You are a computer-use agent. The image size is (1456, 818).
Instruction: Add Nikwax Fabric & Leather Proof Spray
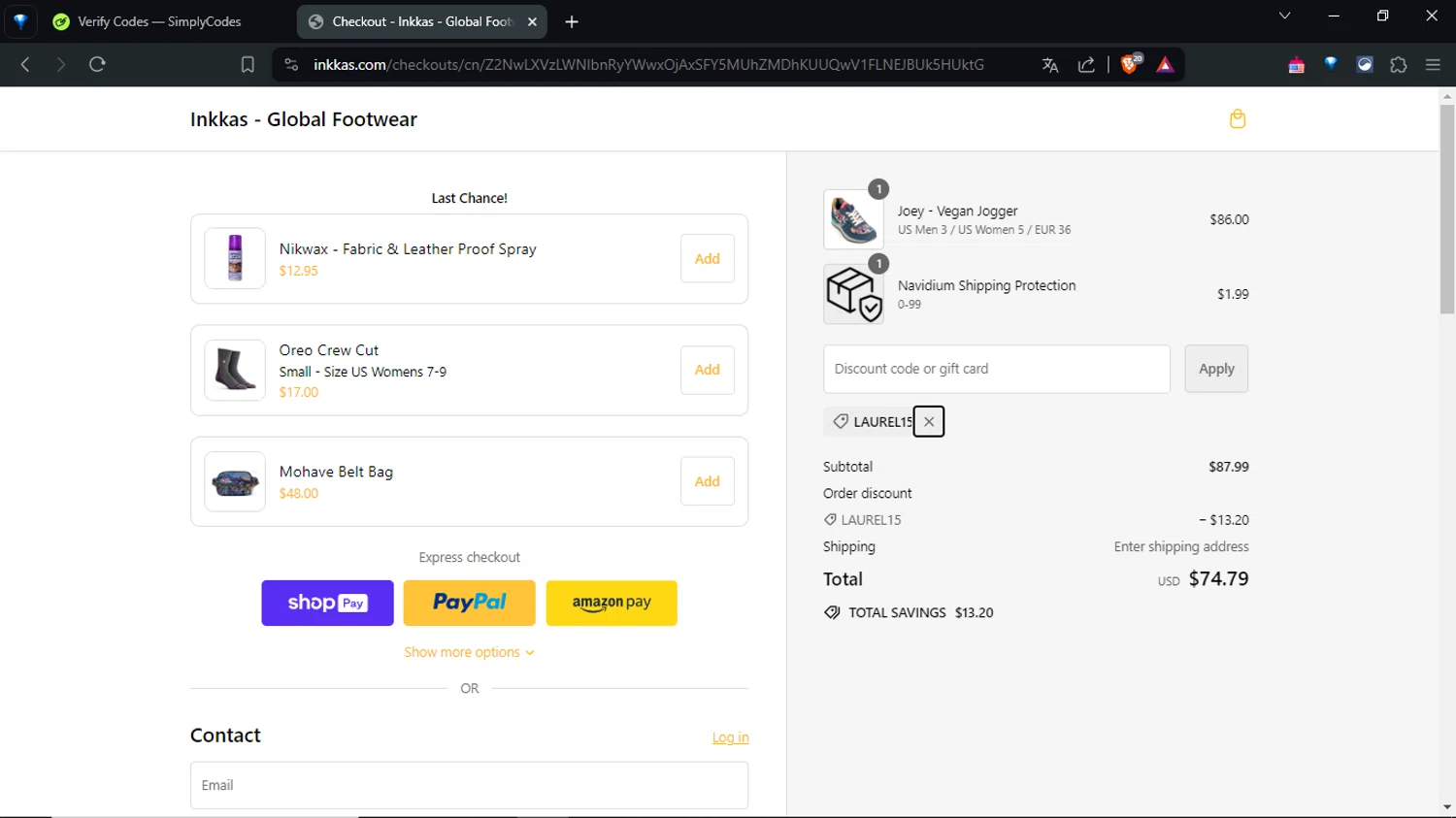708,259
